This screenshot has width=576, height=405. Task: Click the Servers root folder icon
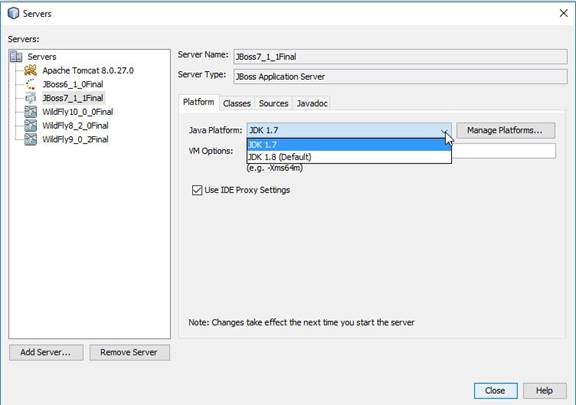16,57
